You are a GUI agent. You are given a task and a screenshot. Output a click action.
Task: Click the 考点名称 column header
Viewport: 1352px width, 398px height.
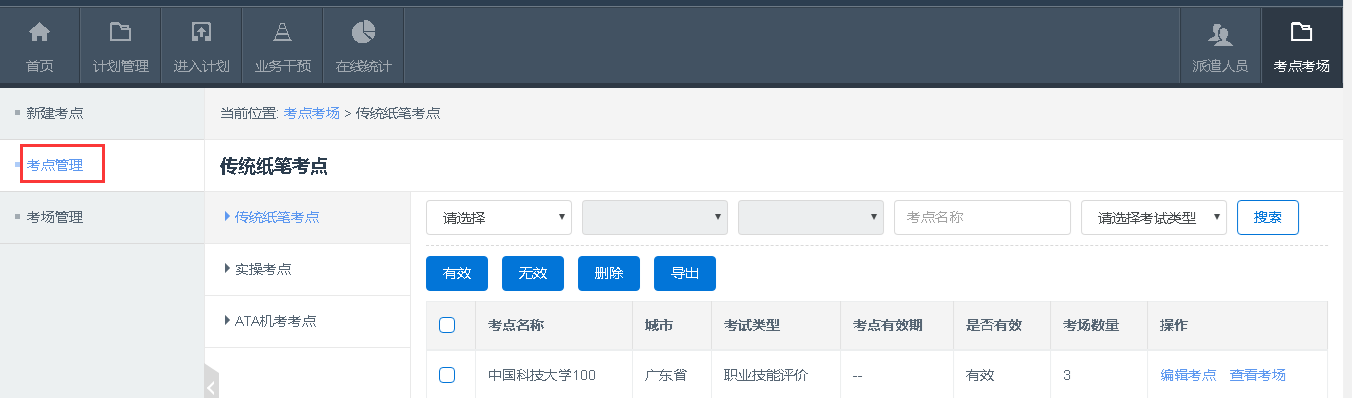pyautogui.click(x=516, y=325)
